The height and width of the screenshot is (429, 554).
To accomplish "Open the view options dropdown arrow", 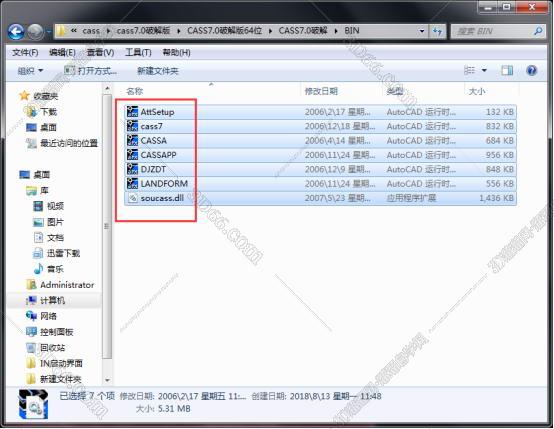I will tap(484, 71).
